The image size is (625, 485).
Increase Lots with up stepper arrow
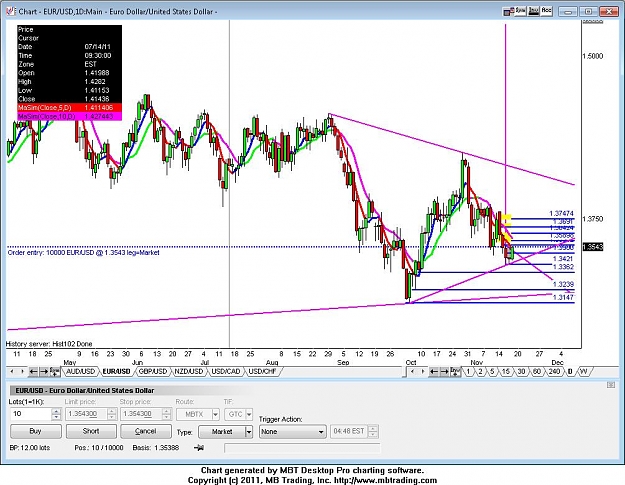pos(56,411)
